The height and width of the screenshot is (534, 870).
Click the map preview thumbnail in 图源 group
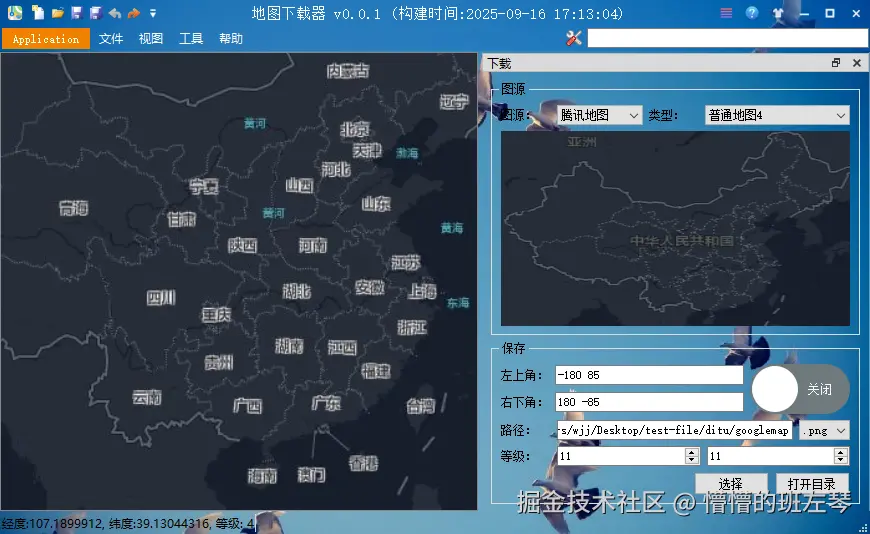pyautogui.click(x=675, y=228)
